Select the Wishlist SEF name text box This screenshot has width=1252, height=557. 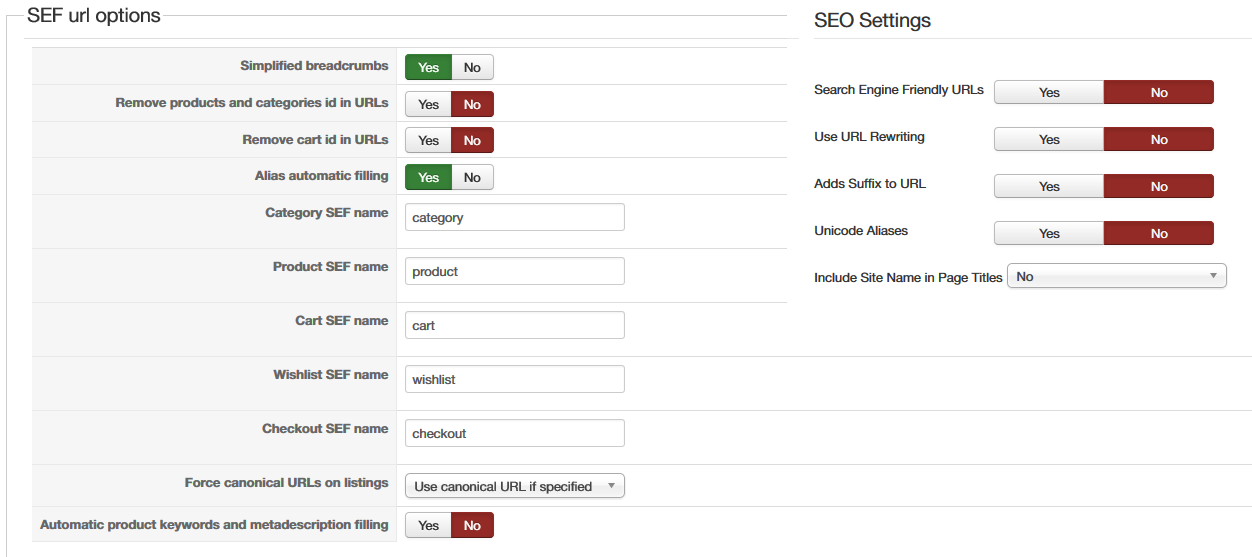tap(514, 379)
